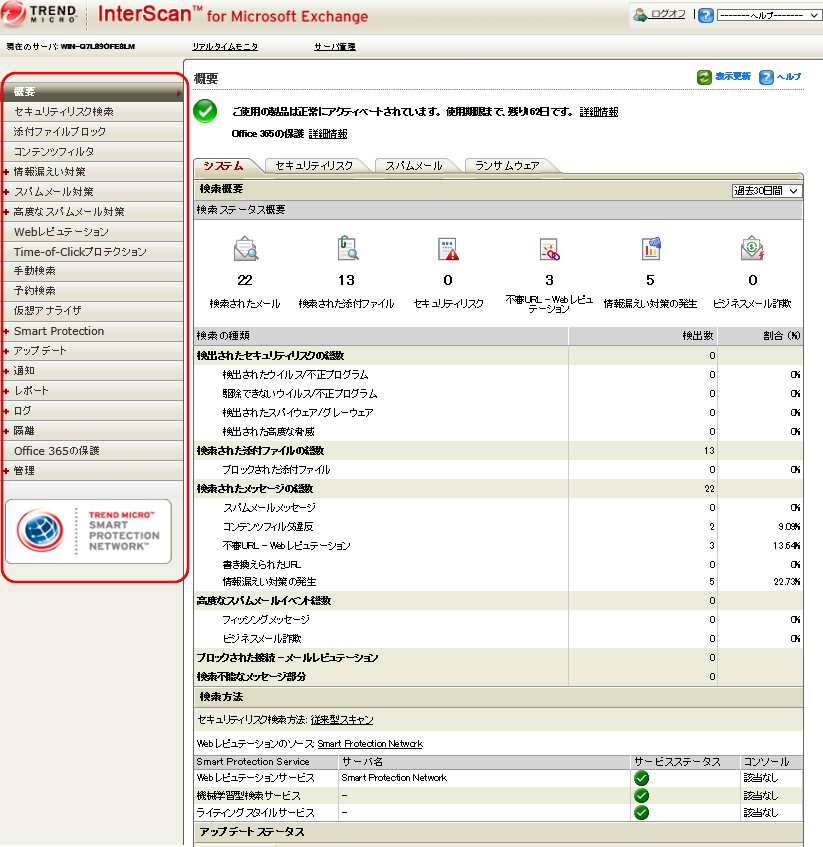
Task: Open the スパムメール tab
Action: (x=413, y=165)
